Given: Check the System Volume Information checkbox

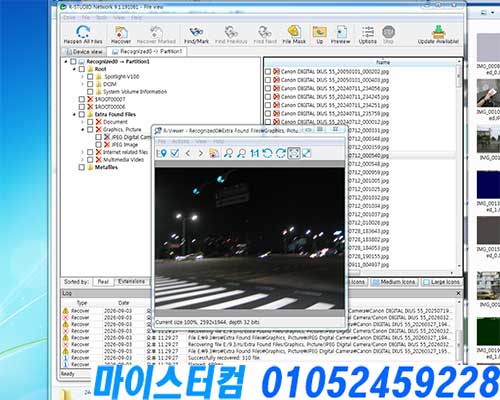Looking at the screenshot, I should (90, 92).
